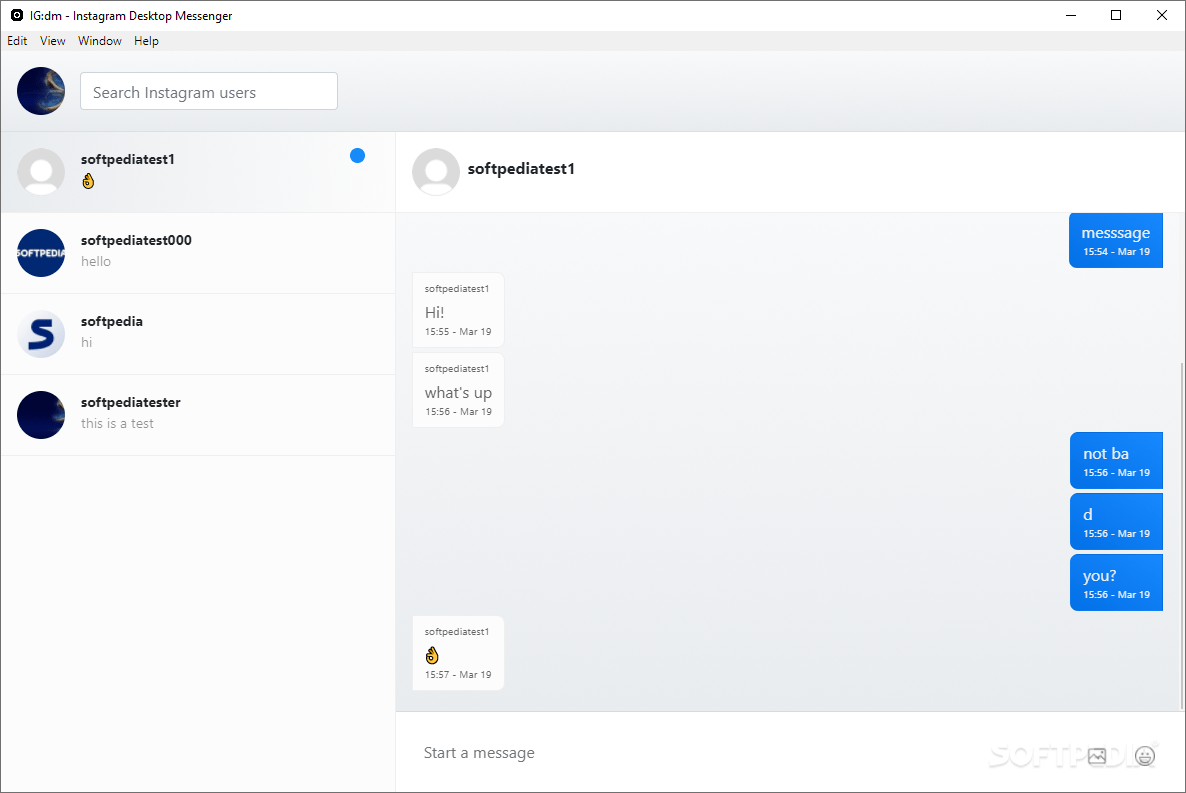Click softpediatest1 name in chat header

(521, 169)
